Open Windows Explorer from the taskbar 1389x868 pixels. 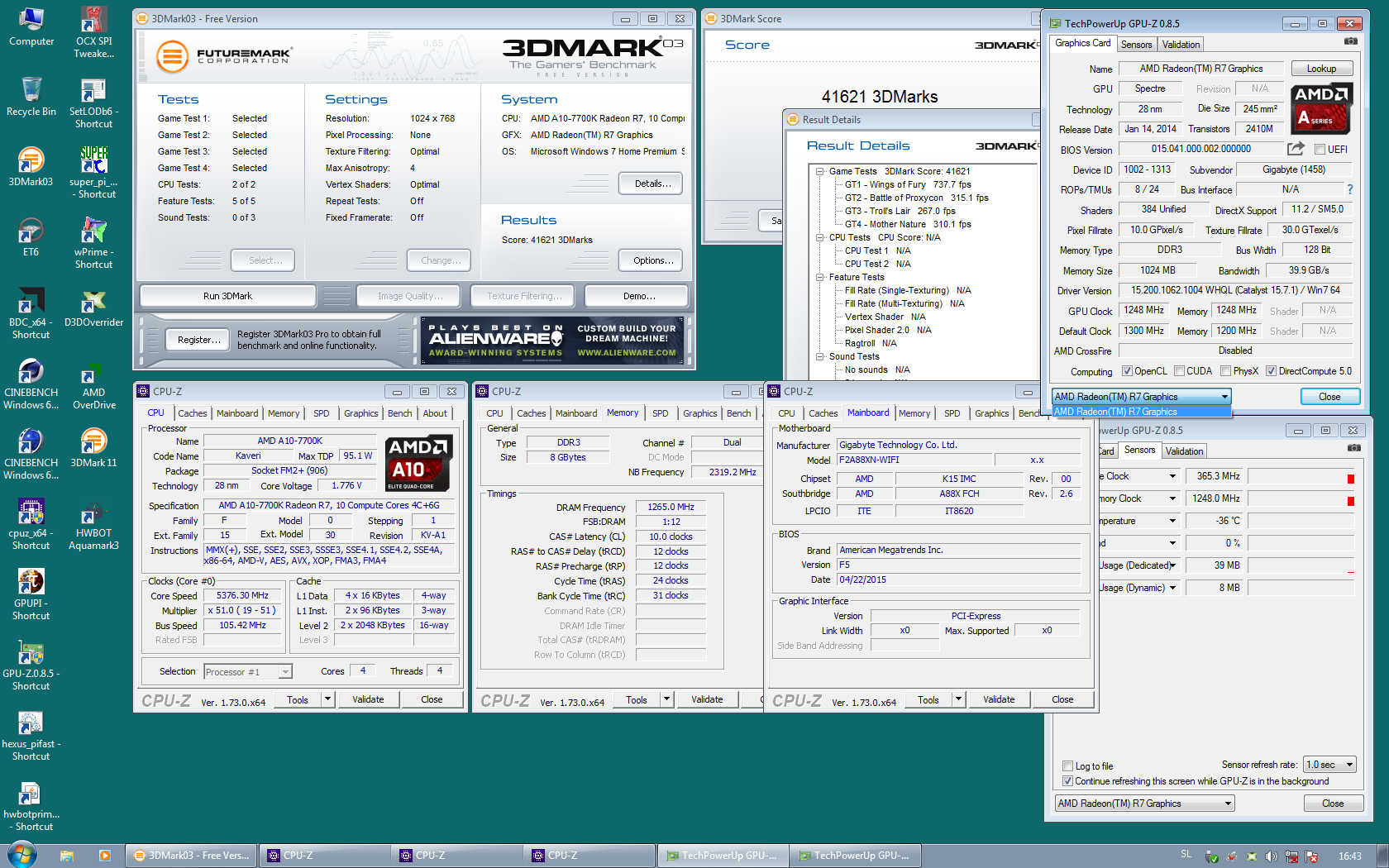67,856
